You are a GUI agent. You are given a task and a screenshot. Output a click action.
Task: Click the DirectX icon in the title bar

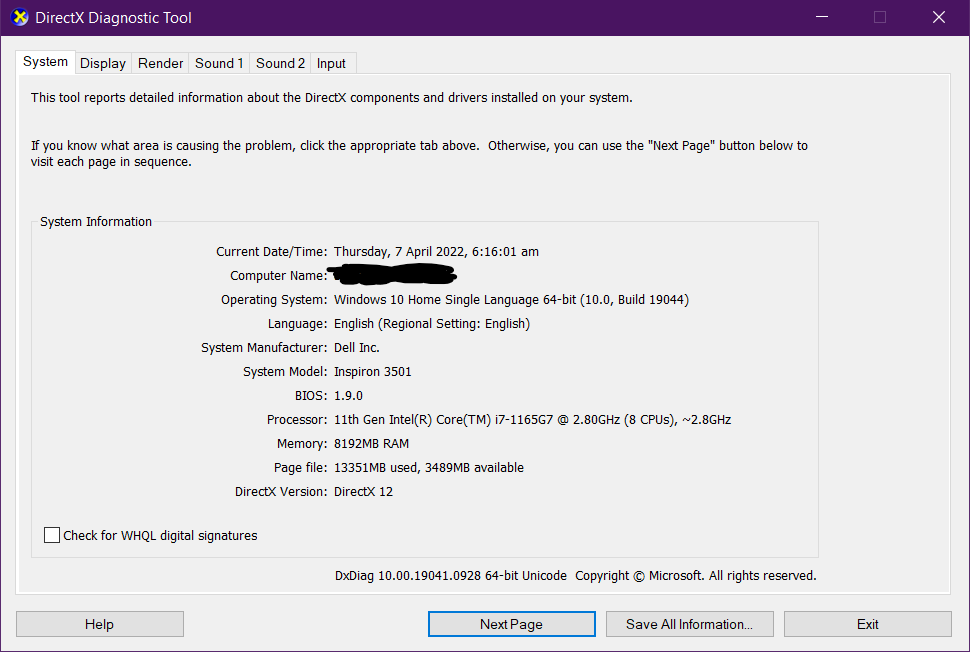[20, 18]
